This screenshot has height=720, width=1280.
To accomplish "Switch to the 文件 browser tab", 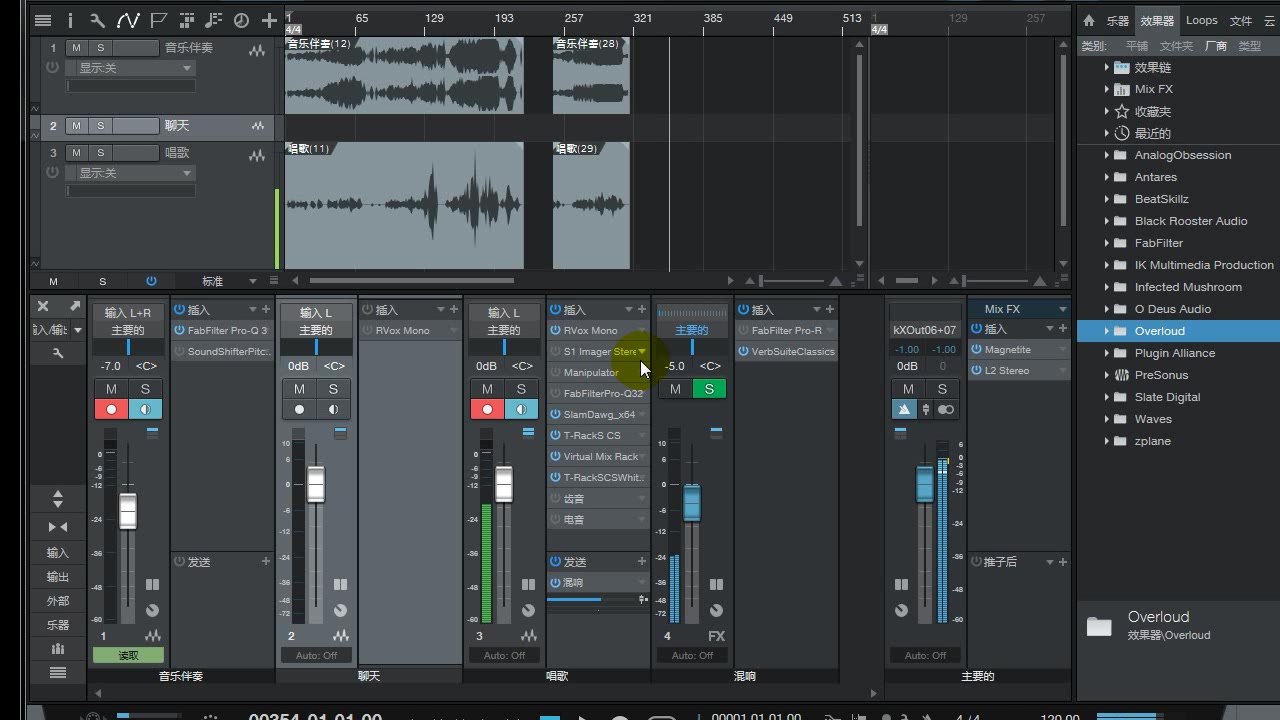I will click(x=1241, y=21).
